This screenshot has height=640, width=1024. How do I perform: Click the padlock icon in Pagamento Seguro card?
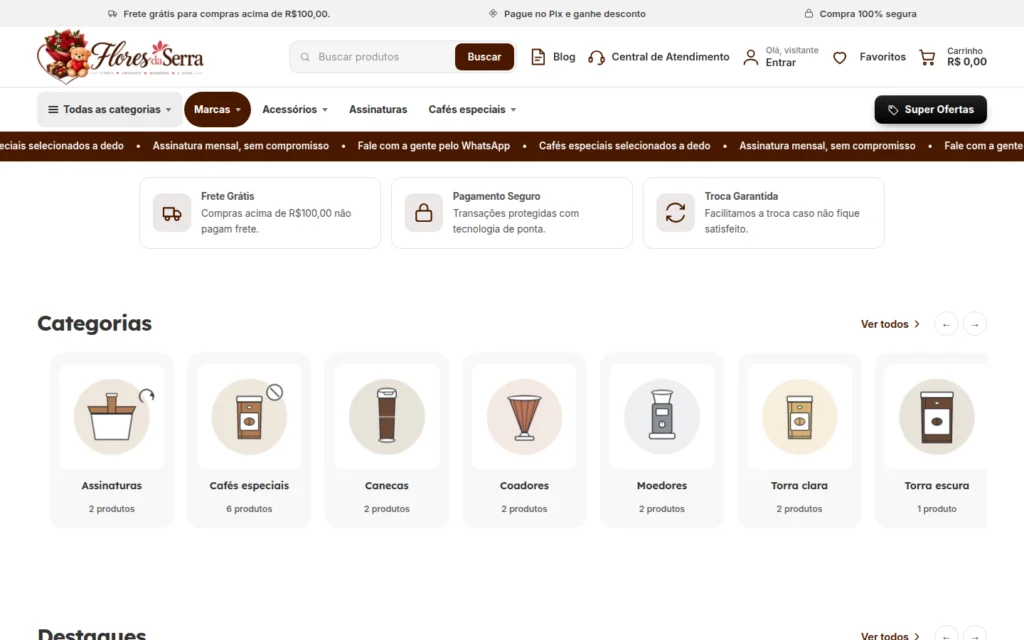click(424, 213)
